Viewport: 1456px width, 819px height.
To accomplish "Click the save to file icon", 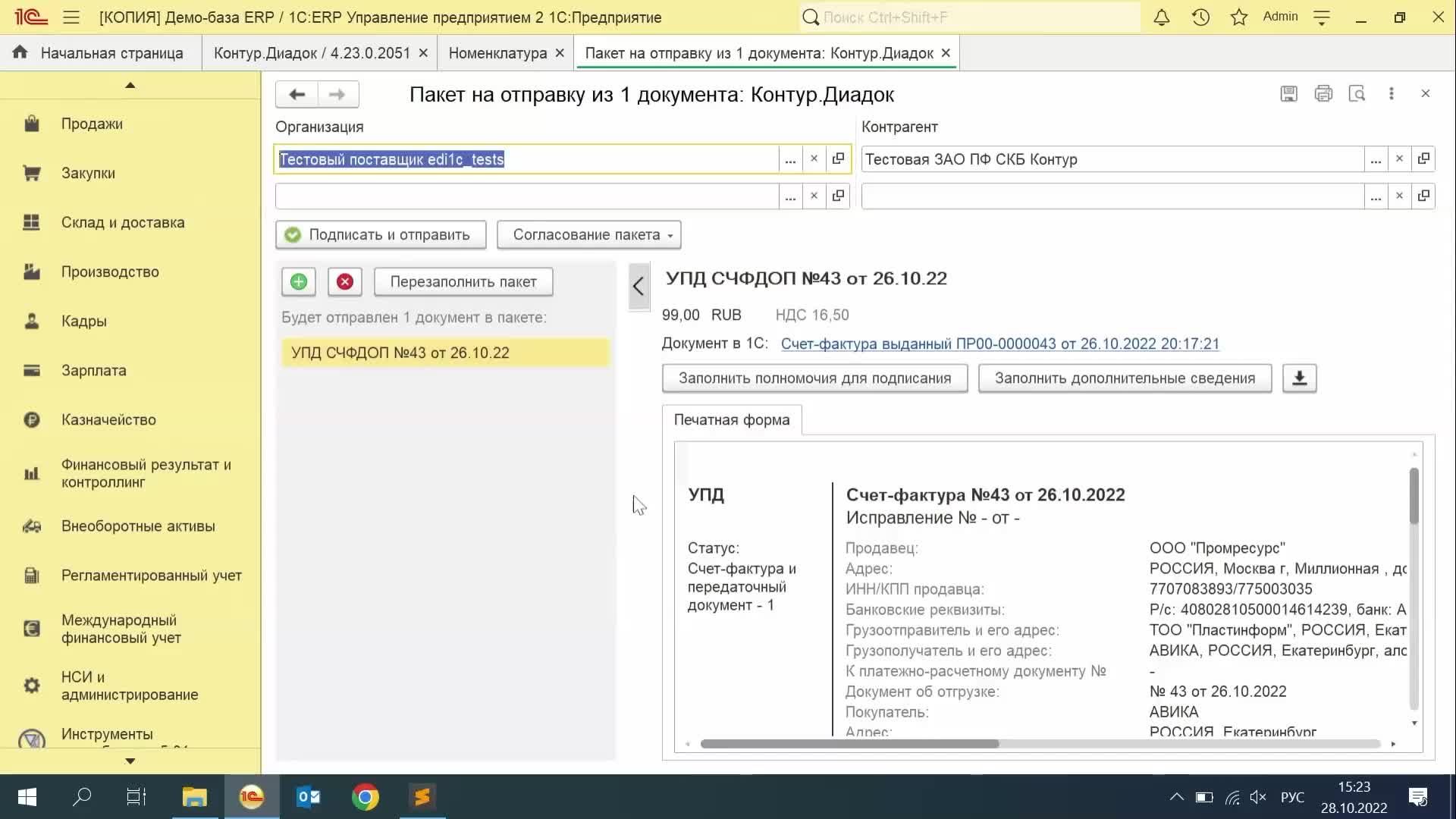I will tap(1288, 93).
